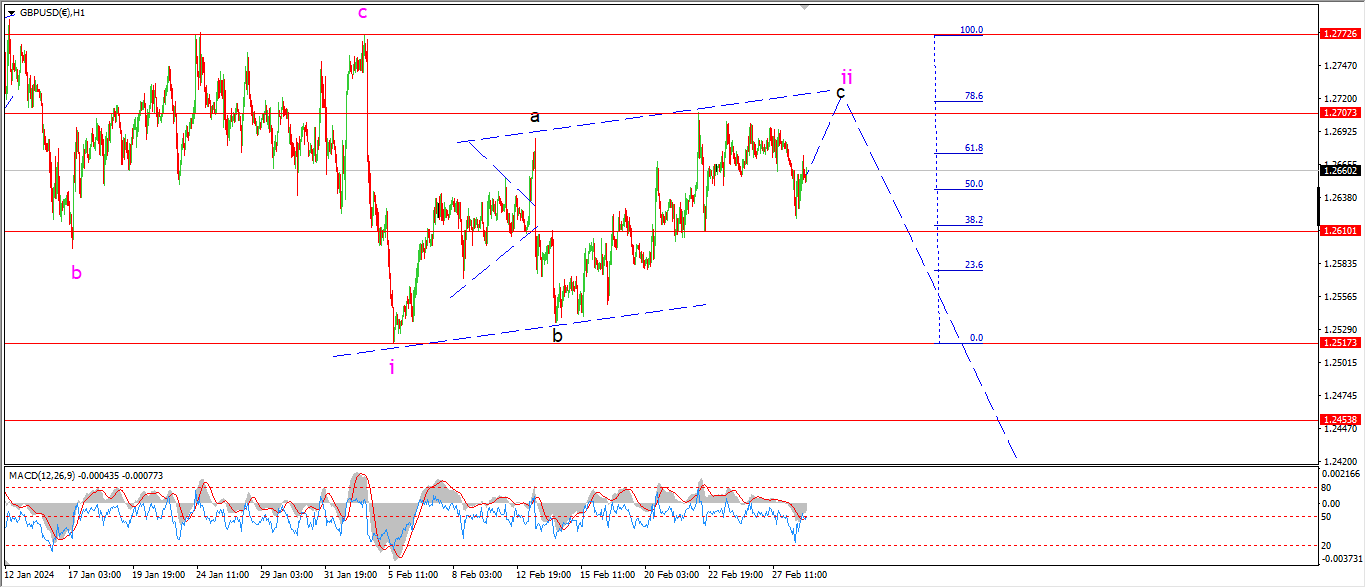Screen dimensions: 1366x588
Task: Click the gray chart shift triangle marker
Action: tap(803, 7)
